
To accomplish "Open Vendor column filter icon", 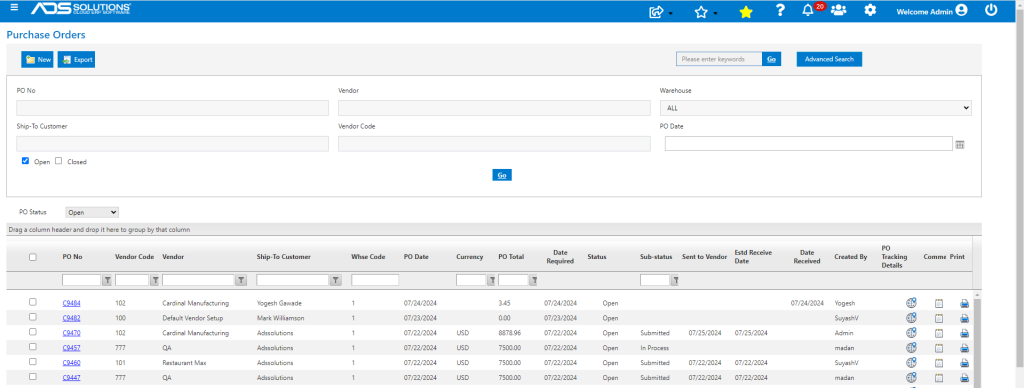I will pyautogui.click(x=241, y=280).
